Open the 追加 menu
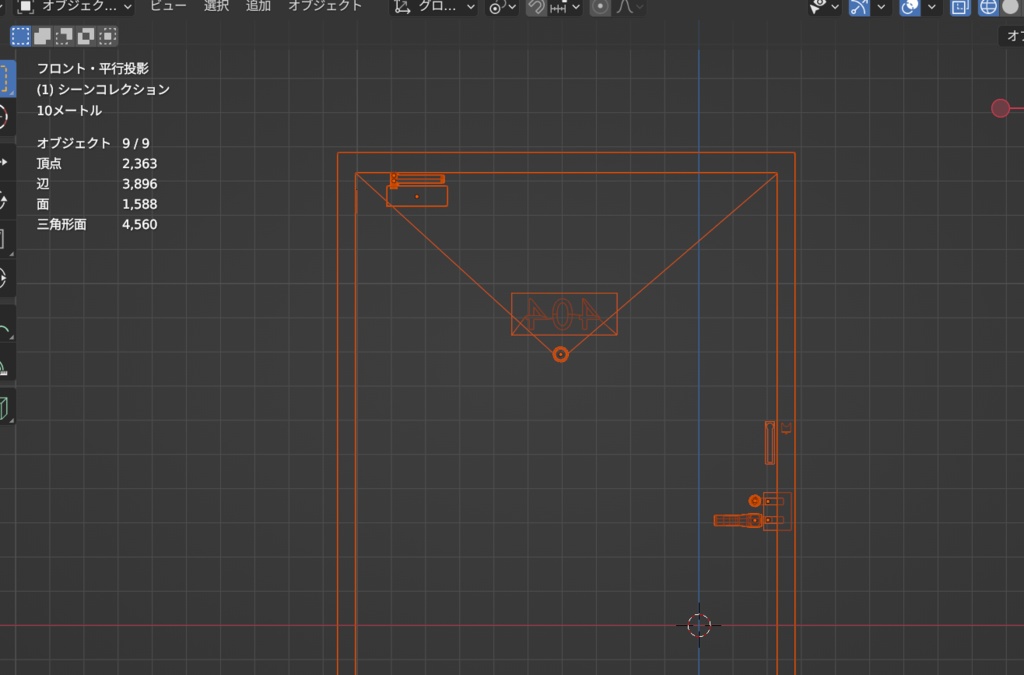Image resolution: width=1024 pixels, height=675 pixels. tap(255, 6)
